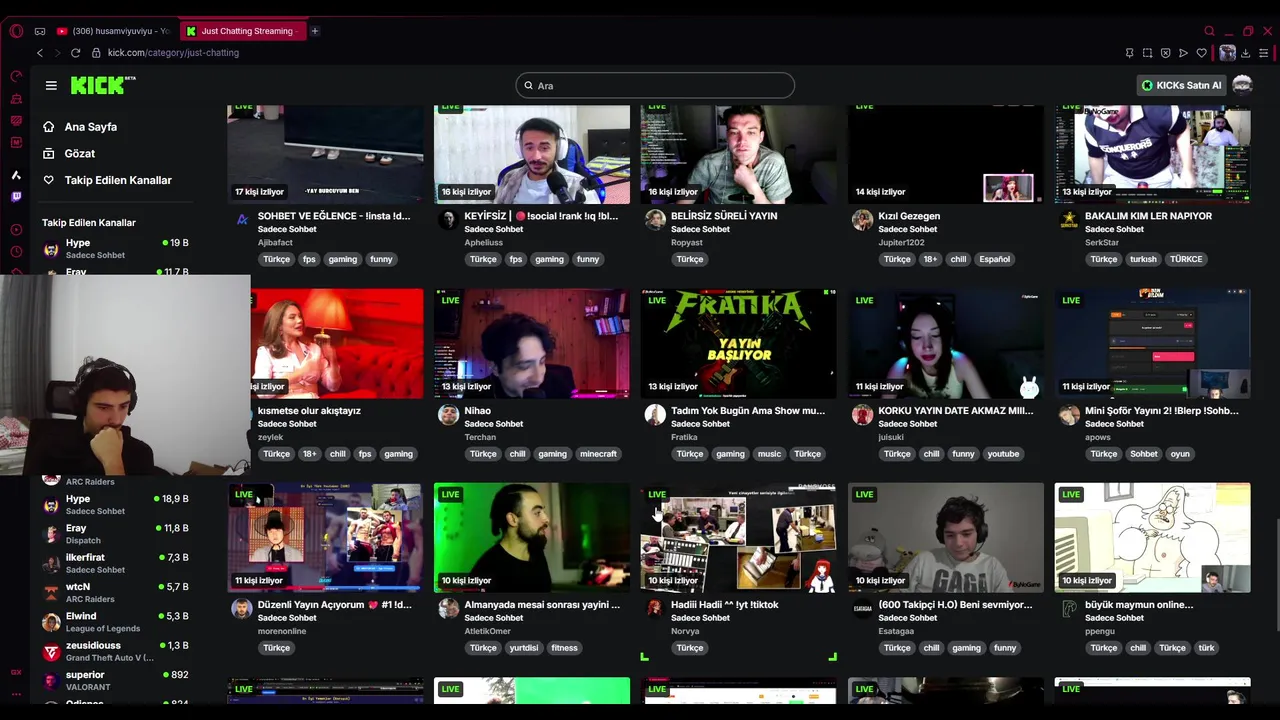Viewport: 1280px width, 720px height.
Task: Open followed channel superior
Action: click(x=115, y=681)
